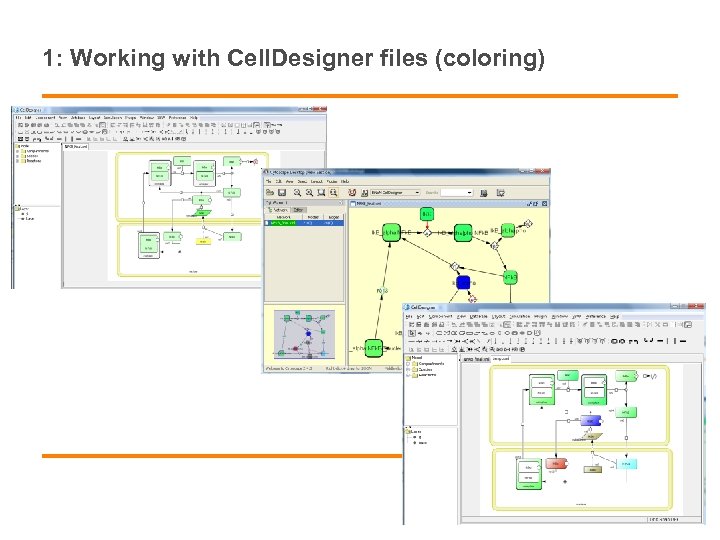Screen dimensions: 720x540
Task: Select first file tab in bottom-right CellDesigner
Action: (x=476, y=359)
